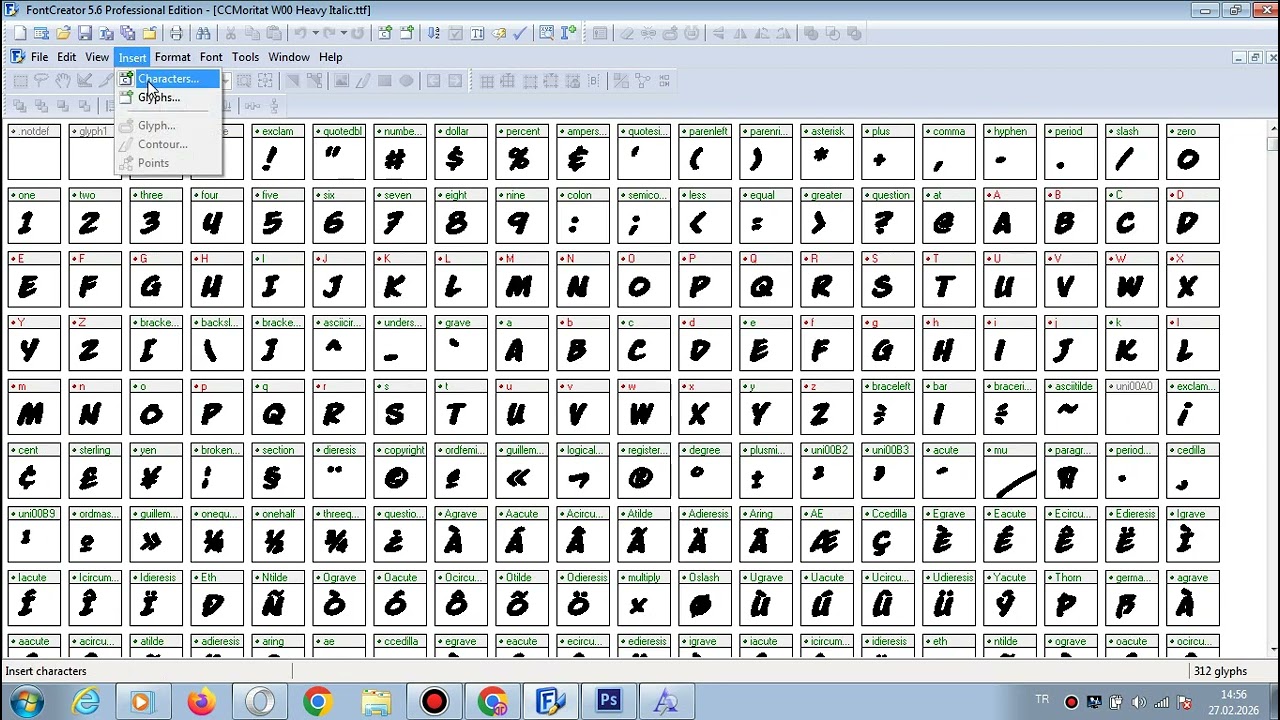Click the Print icon in toolbar
Image resolution: width=1280 pixels, height=720 pixels.
coord(176,33)
